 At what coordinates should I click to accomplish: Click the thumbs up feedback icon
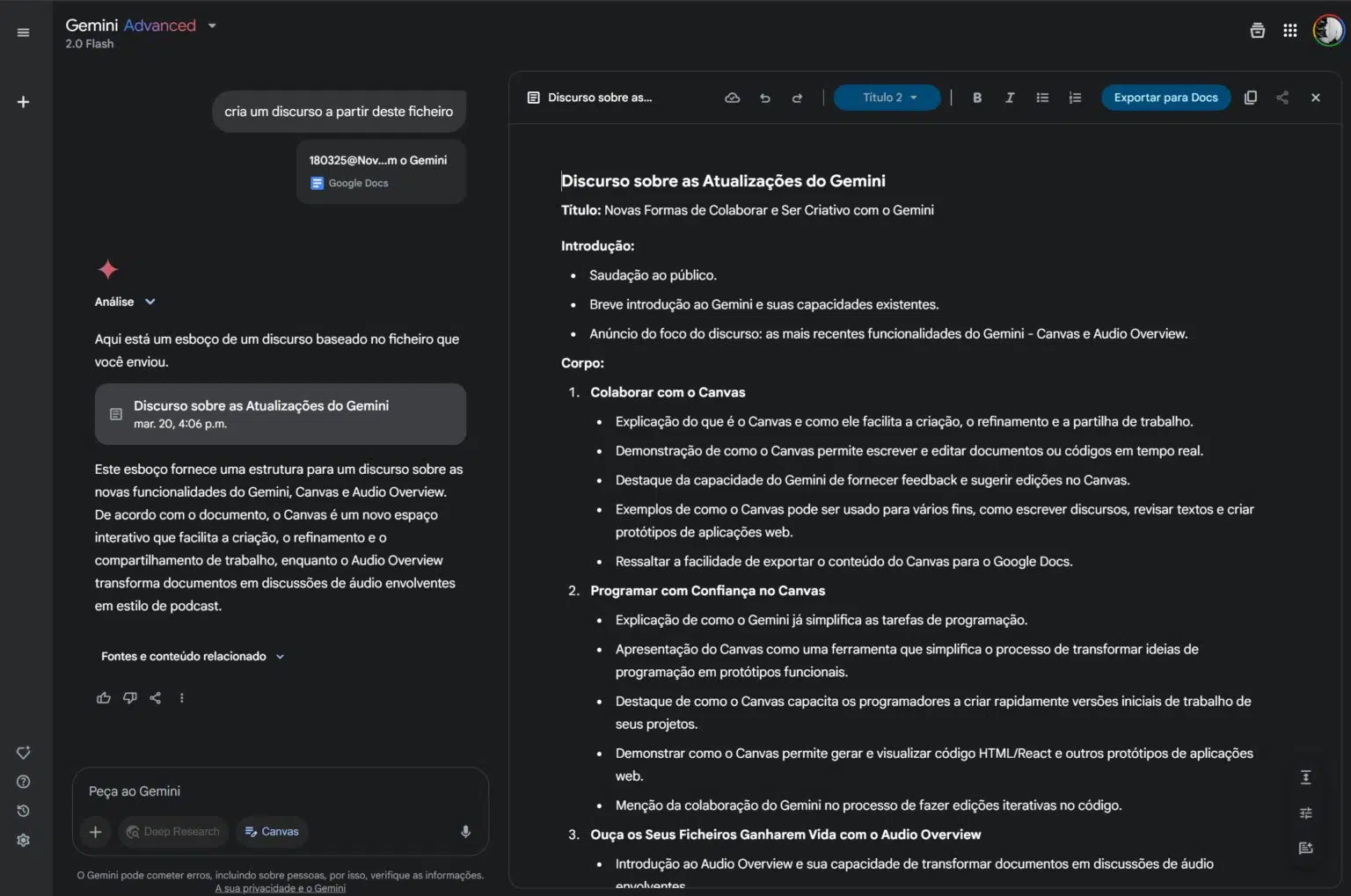[x=104, y=698]
